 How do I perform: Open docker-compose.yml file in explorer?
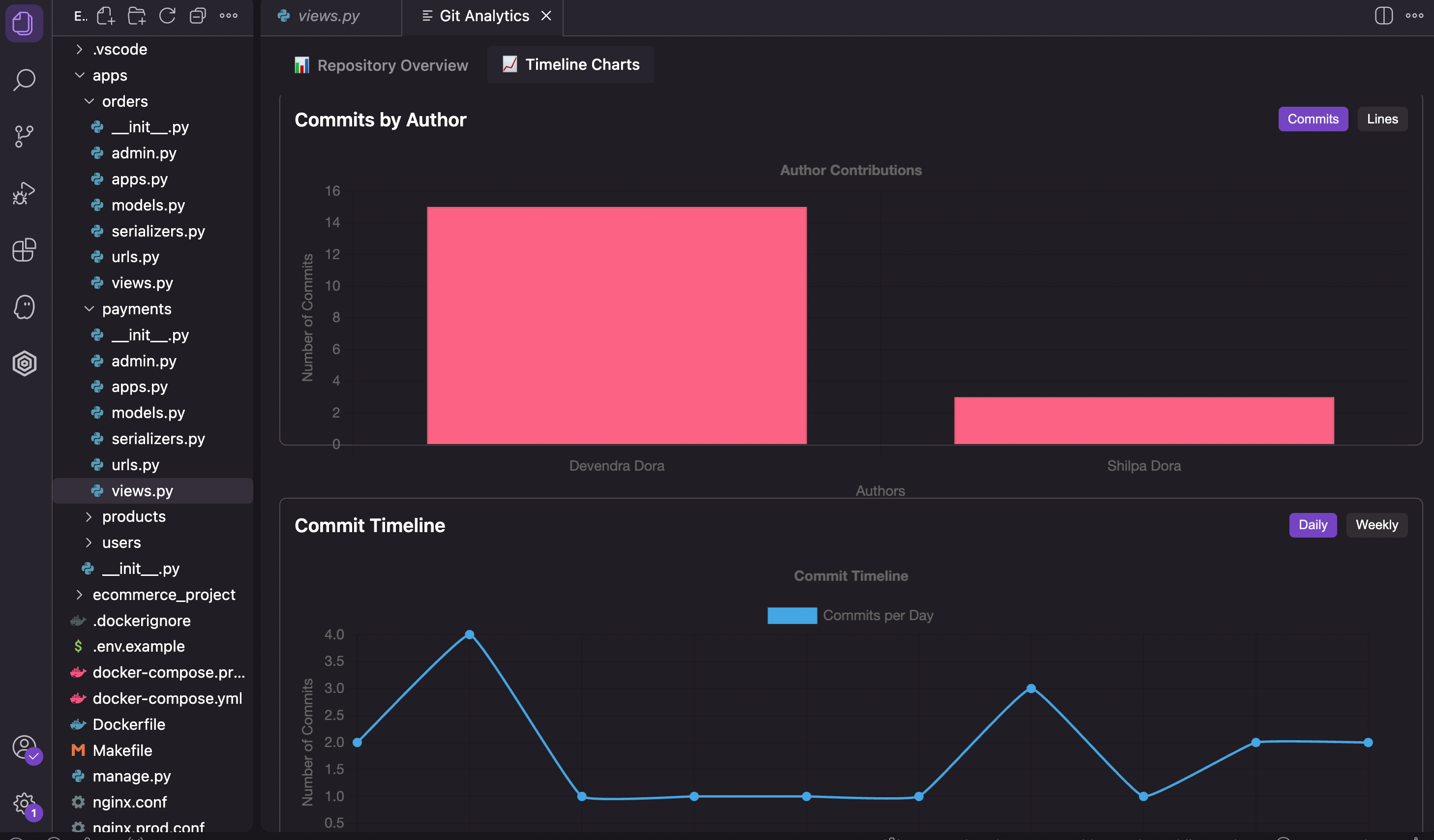click(167, 698)
